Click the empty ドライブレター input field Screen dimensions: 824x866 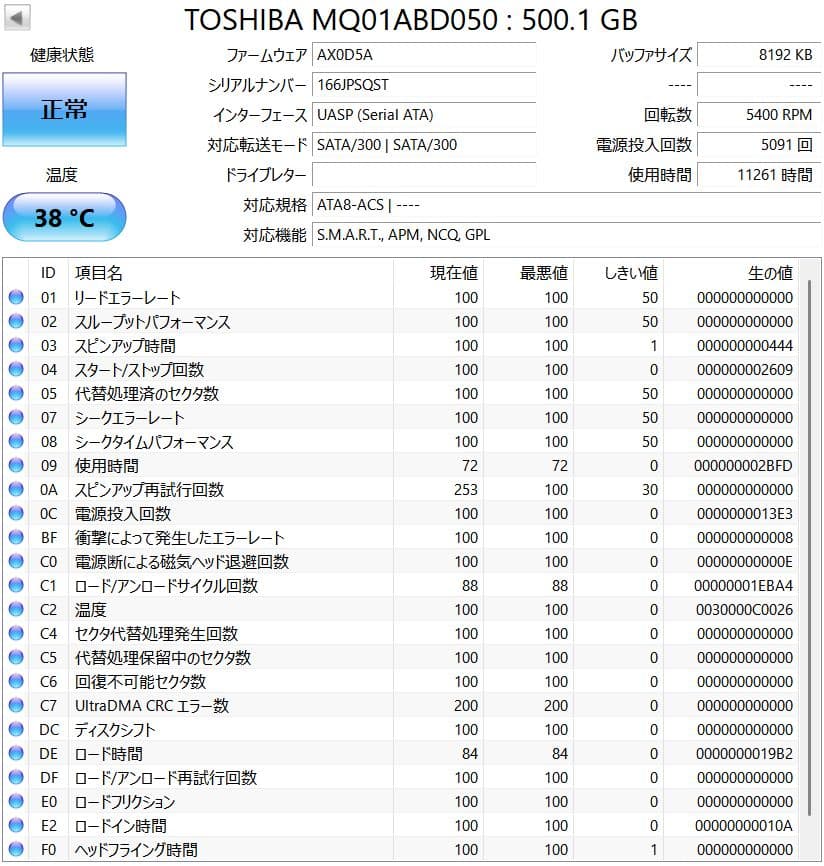click(425, 174)
